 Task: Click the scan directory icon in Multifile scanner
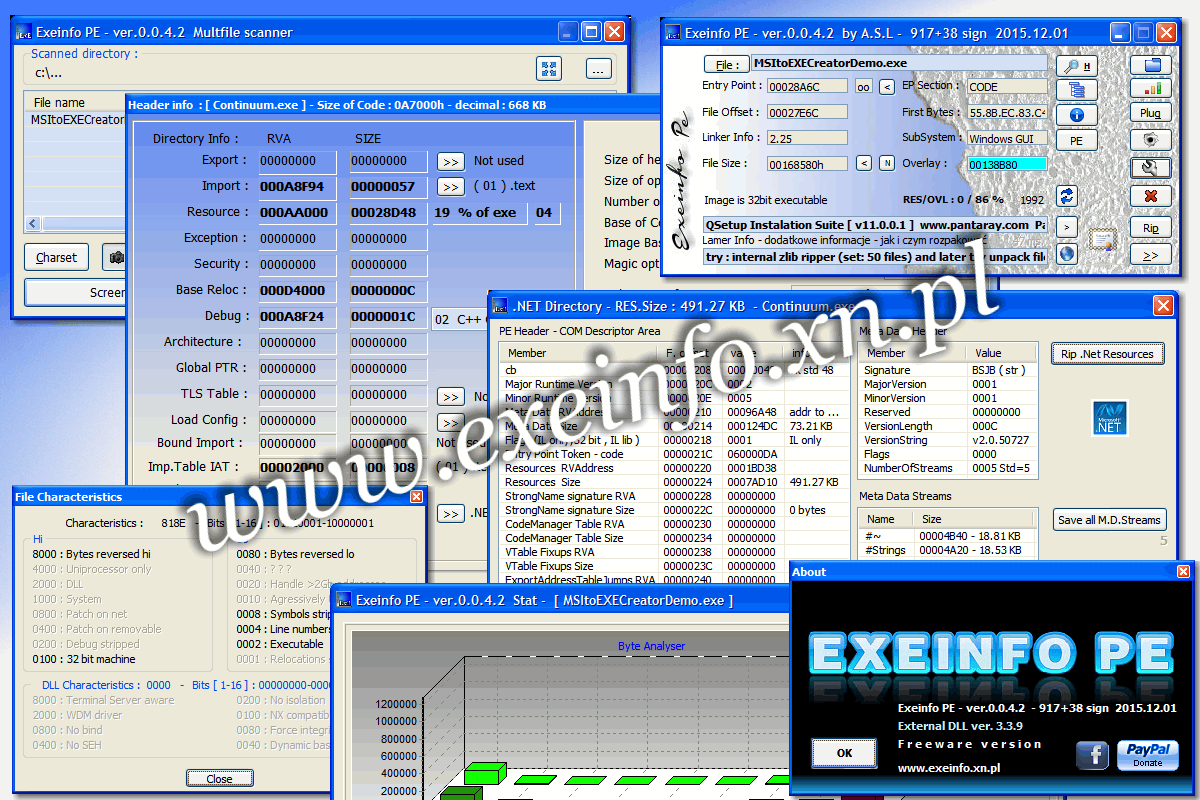tap(549, 68)
